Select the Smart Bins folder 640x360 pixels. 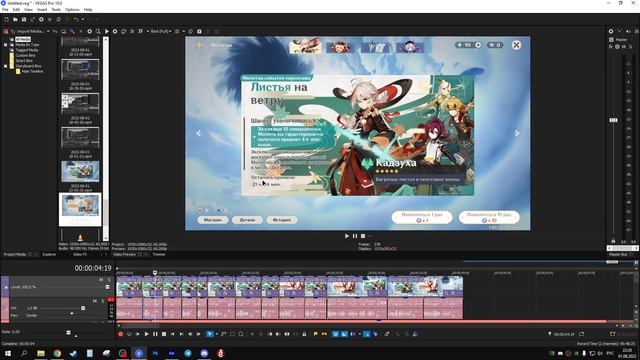pos(24,60)
